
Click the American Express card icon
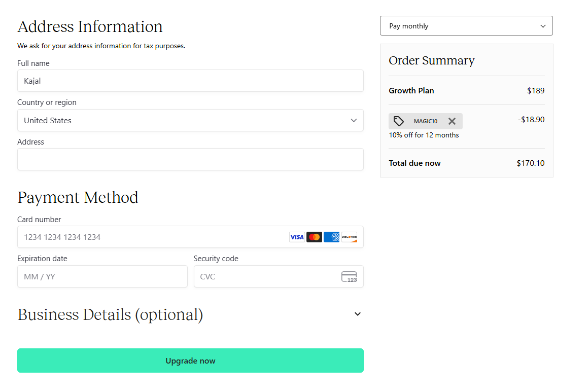pyautogui.click(x=331, y=237)
